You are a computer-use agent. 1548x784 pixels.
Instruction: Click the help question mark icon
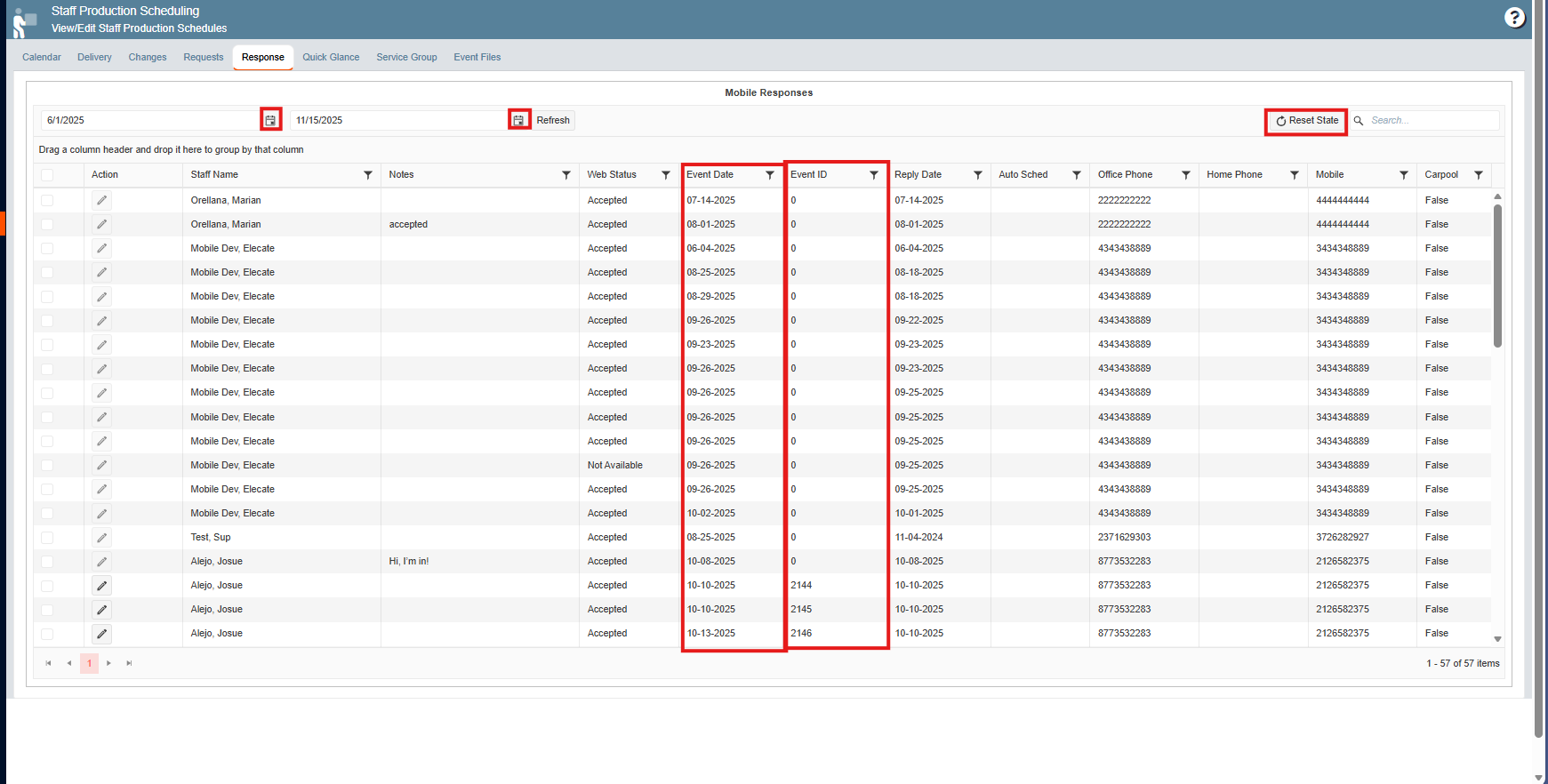[1514, 18]
